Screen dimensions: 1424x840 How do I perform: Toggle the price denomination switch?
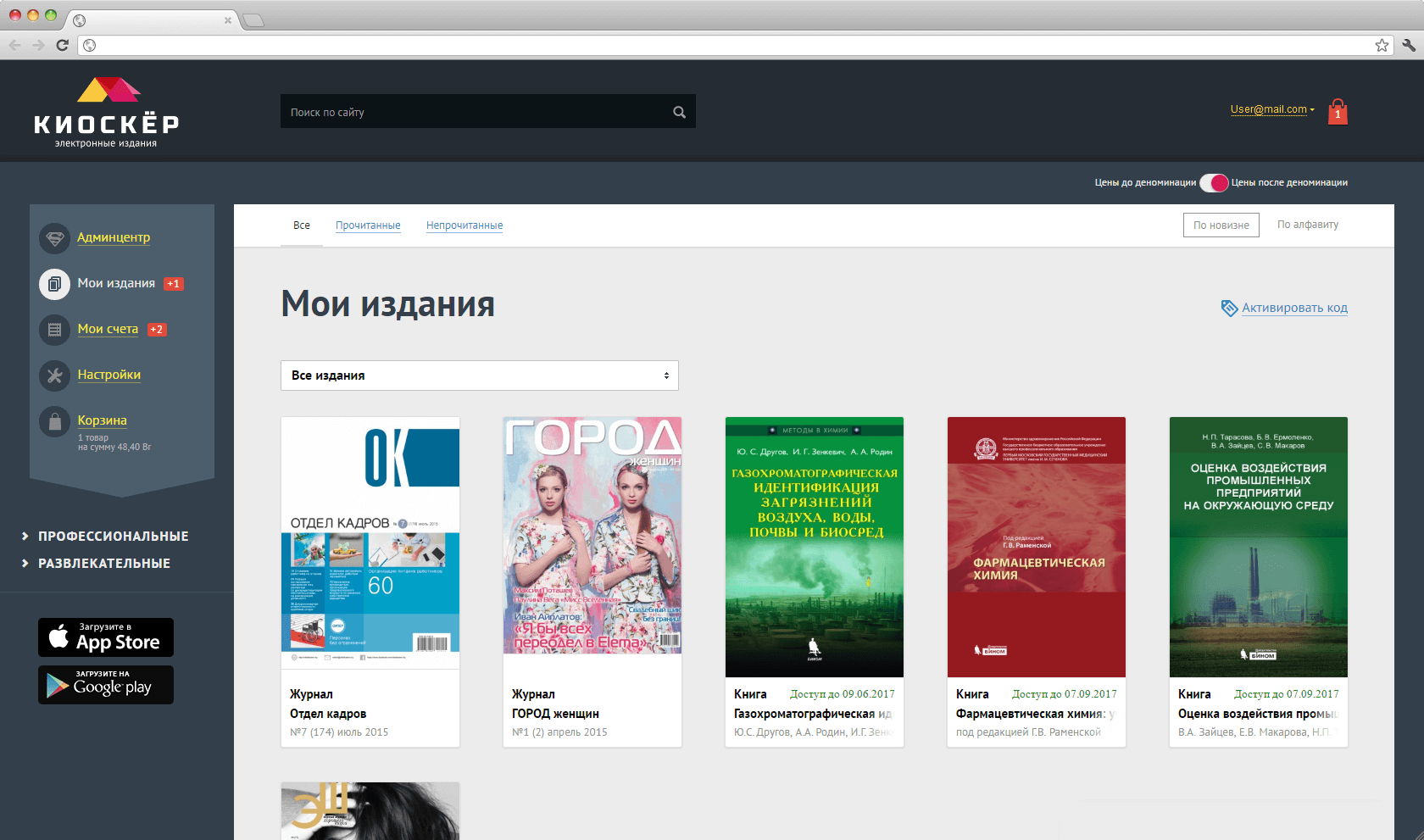click(1214, 182)
